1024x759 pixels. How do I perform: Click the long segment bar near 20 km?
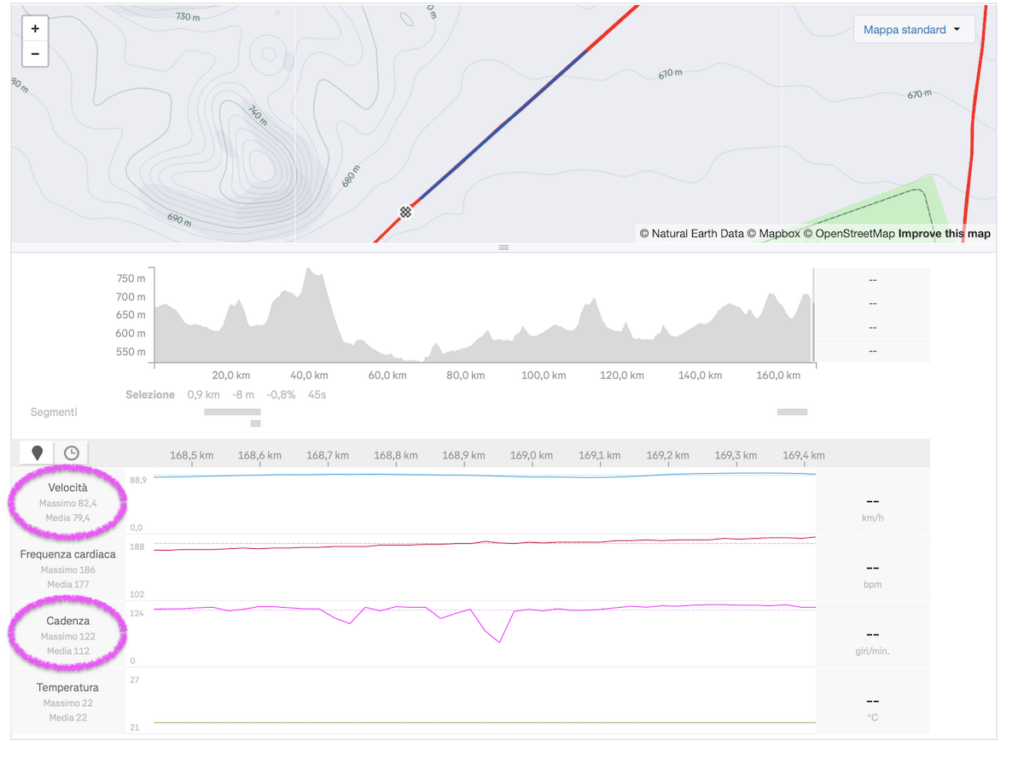point(232,412)
